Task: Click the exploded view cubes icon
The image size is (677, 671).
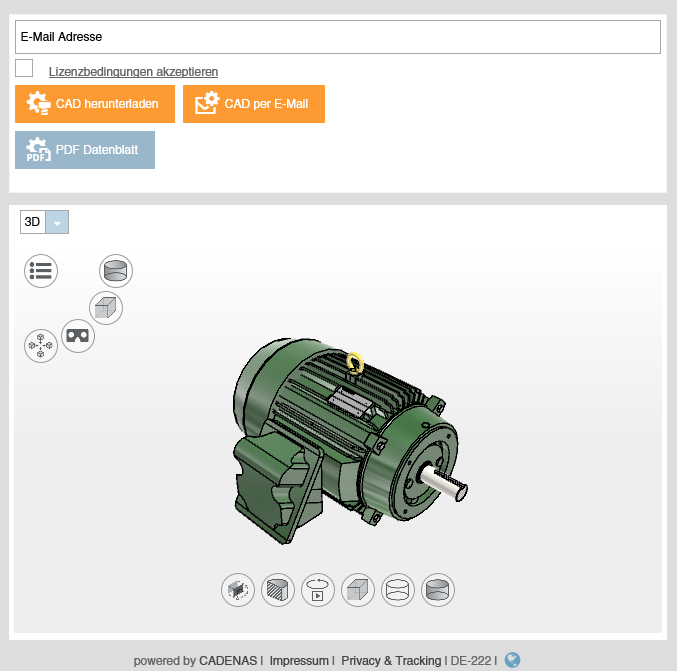Action: [41, 346]
